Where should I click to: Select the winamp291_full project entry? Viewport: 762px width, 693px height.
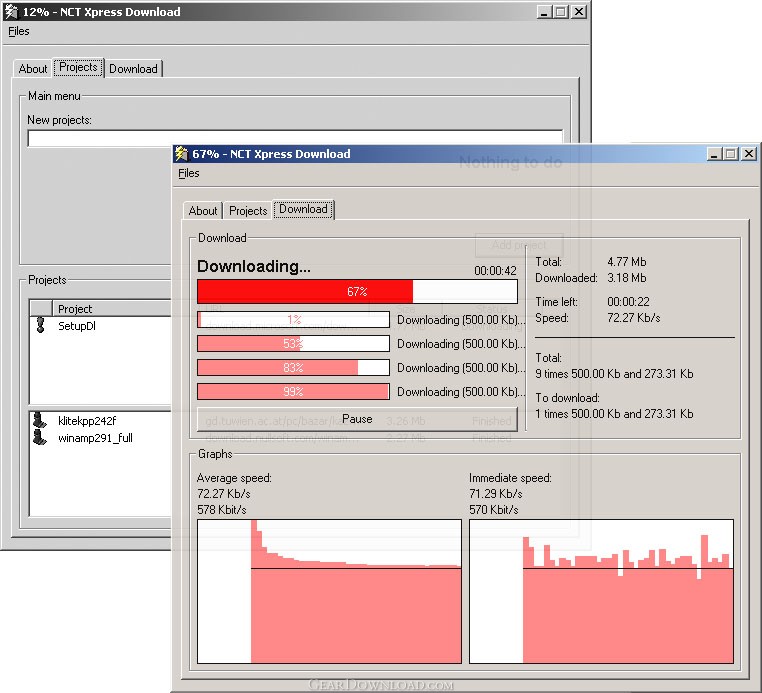coord(101,438)
